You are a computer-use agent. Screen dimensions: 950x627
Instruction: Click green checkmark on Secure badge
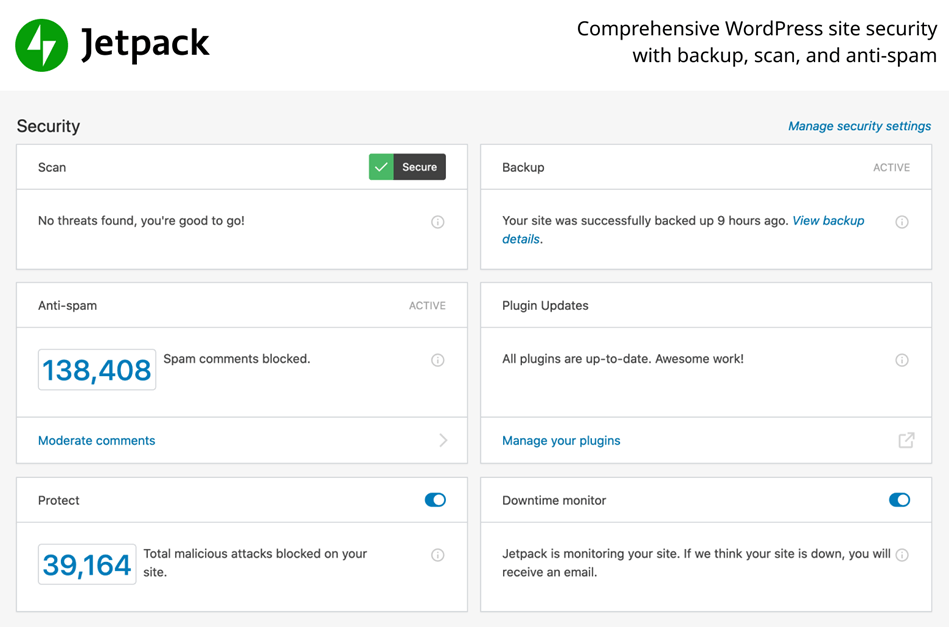point(381,167)
